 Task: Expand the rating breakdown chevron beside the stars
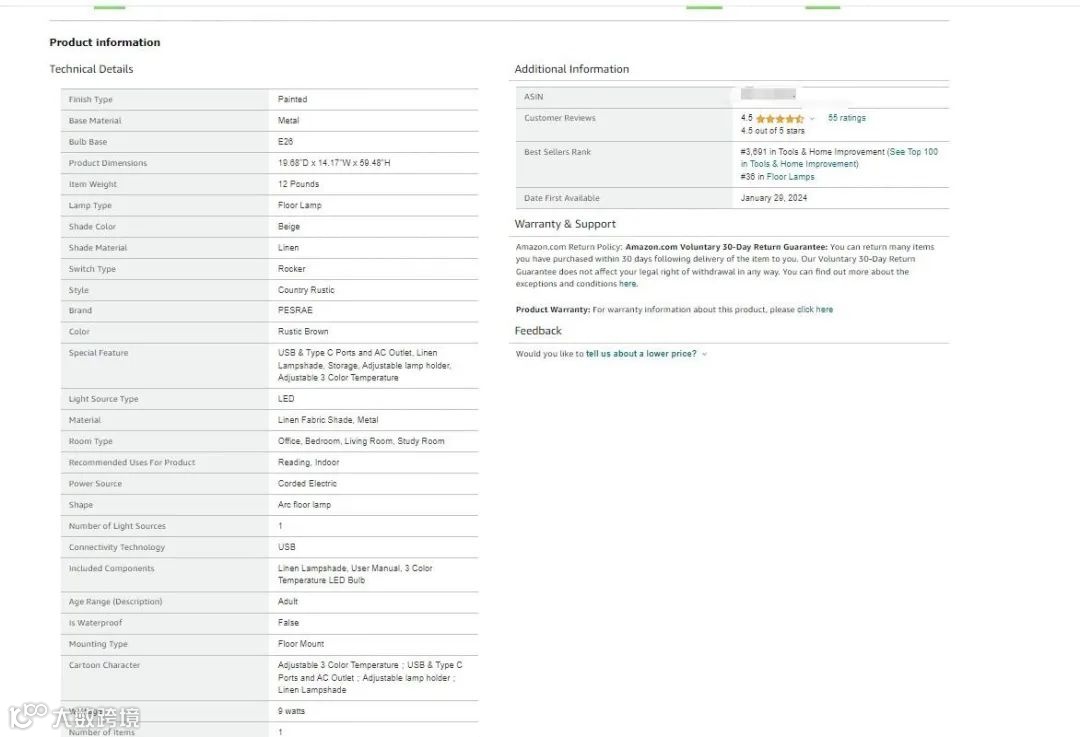(x=812, y=119)
